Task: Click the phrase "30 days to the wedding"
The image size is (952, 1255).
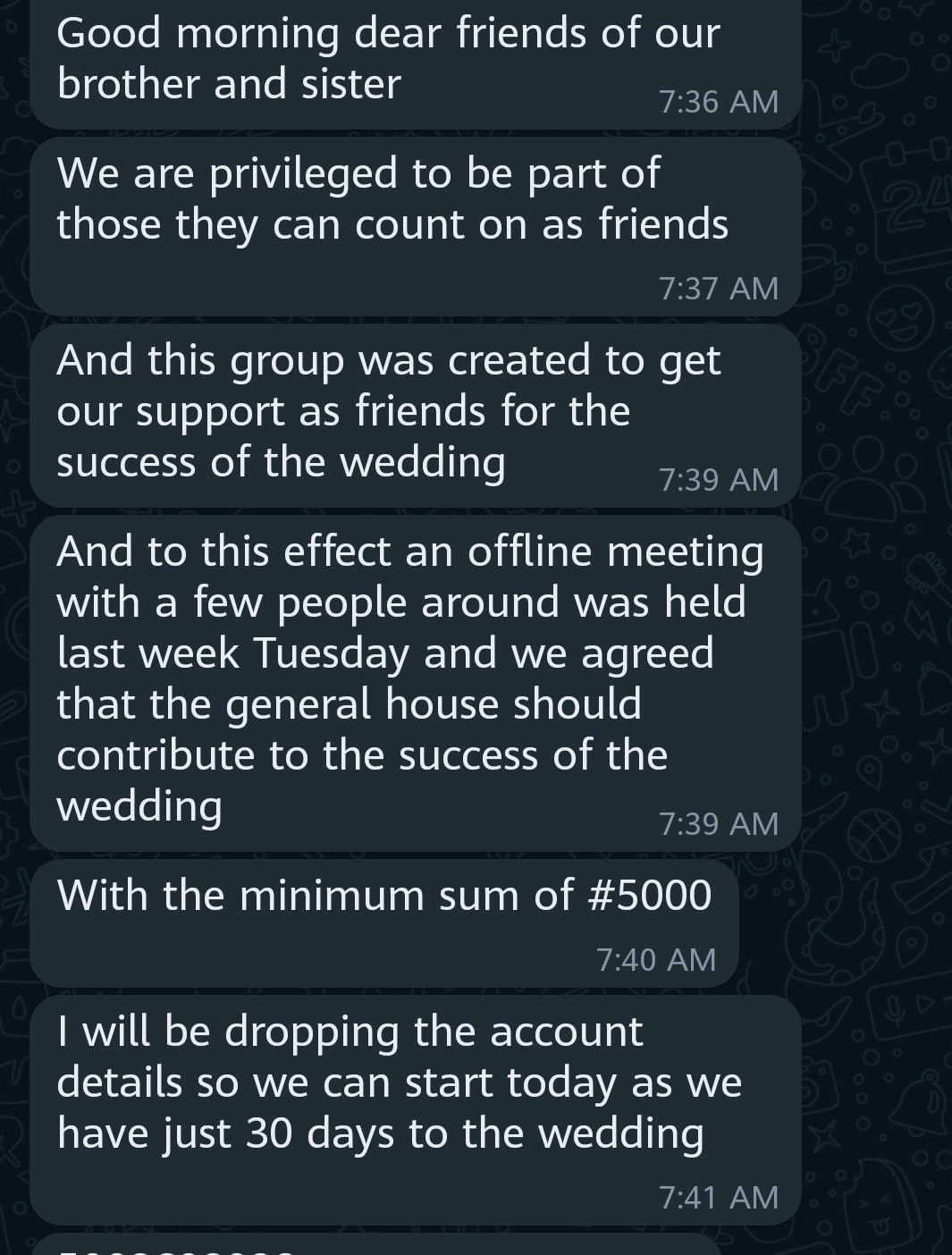Action: [x=474, y=1134]
